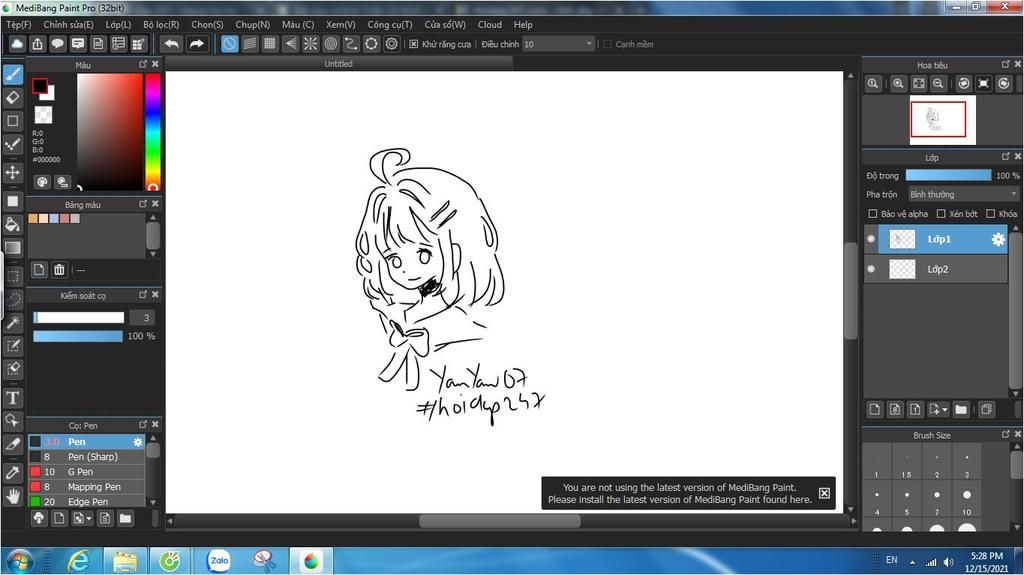This screenshot has width=1024, height=575.
Task: Open the cloud save icon
Action: pos(17,44)
